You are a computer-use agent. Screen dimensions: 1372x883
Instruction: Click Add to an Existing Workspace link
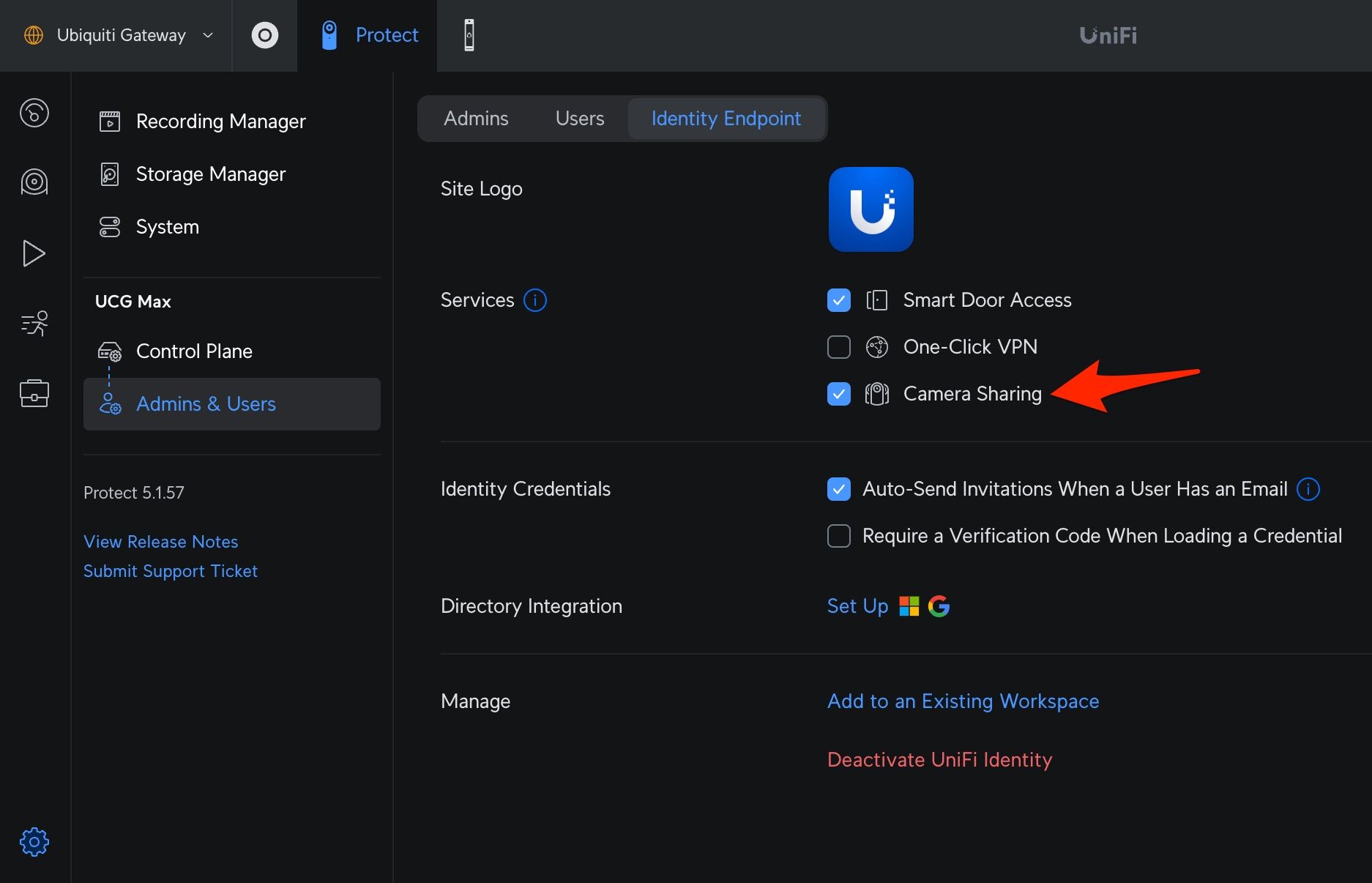coord(963,701)
